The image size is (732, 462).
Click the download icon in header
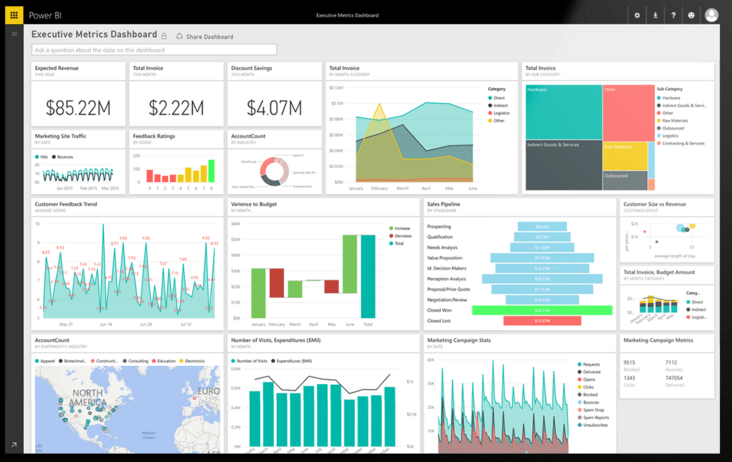tap(655, 15)
